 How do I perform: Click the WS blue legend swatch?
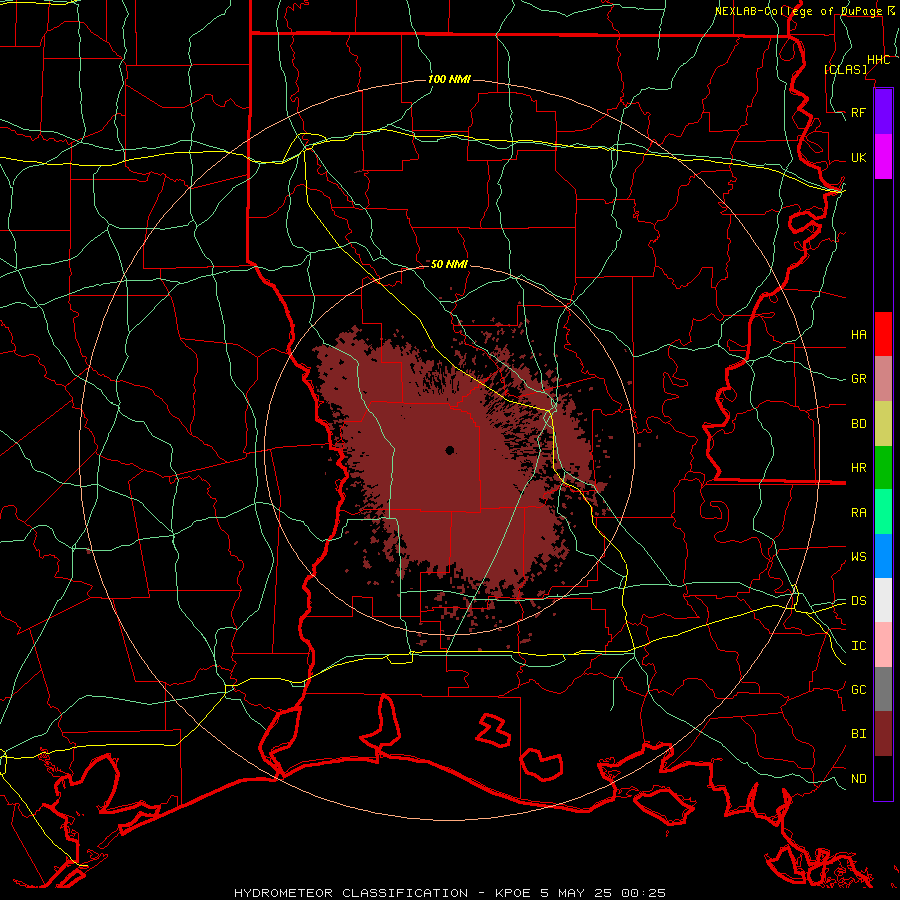(883, 556)
